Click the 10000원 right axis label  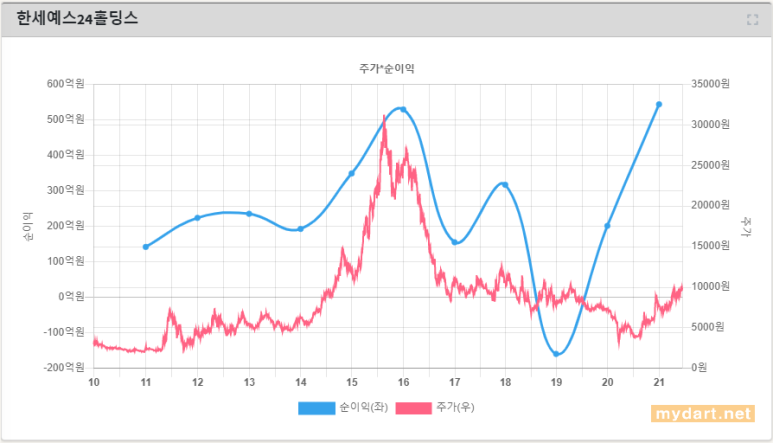tap(710, 286)
